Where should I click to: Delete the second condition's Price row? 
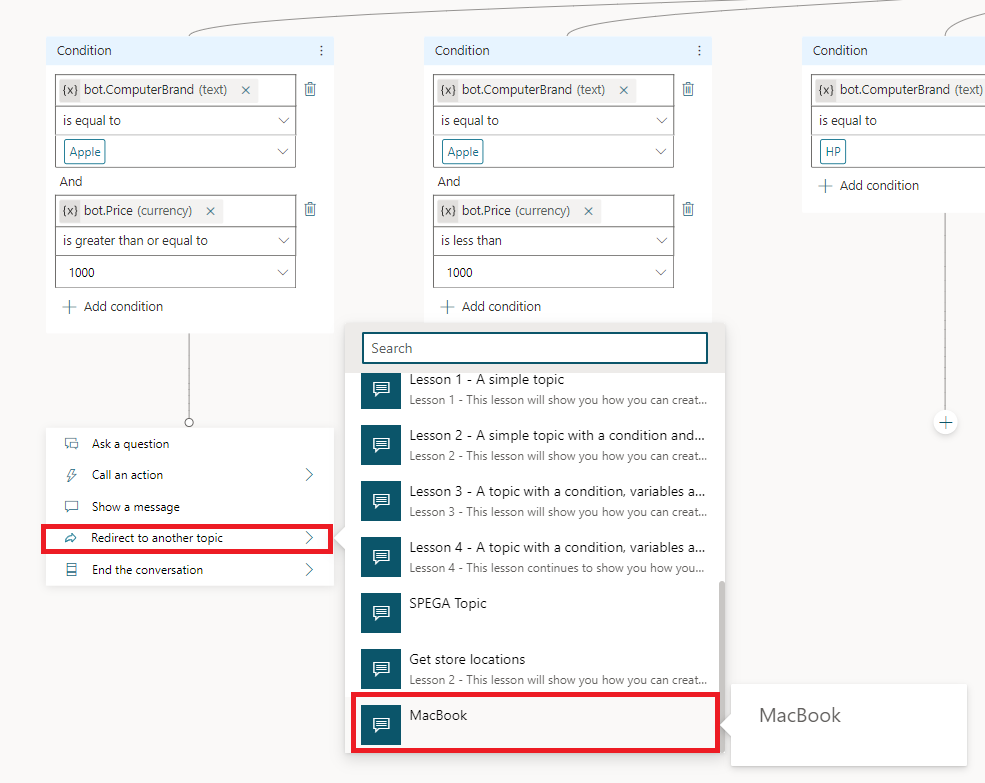(x=688, y=209)
